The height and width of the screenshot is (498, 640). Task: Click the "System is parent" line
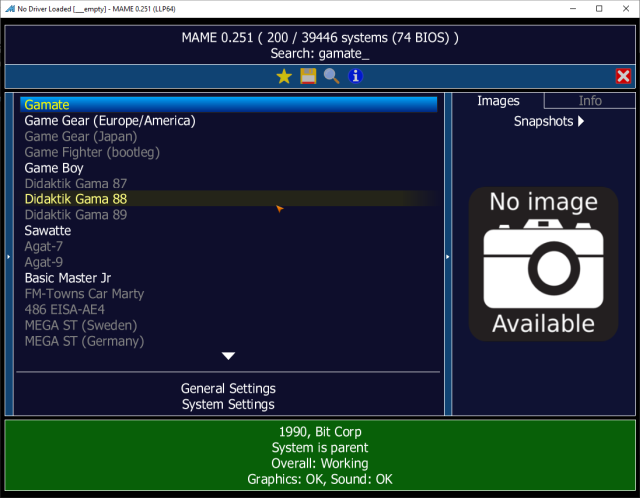pos(320,448)
